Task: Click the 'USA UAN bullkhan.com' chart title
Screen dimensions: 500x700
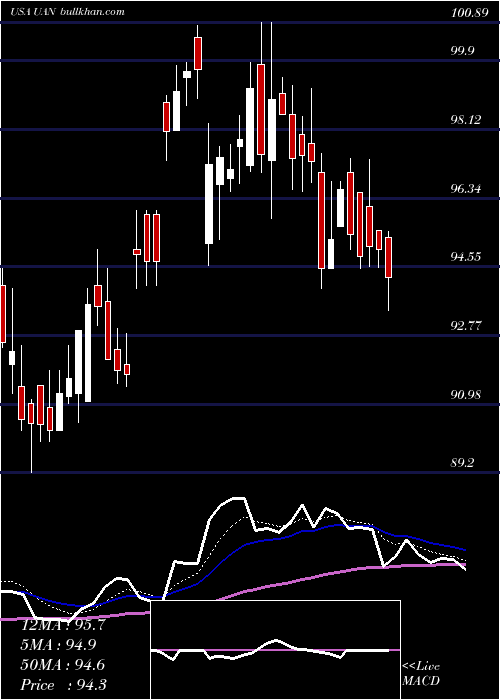Action: point(67,12)
